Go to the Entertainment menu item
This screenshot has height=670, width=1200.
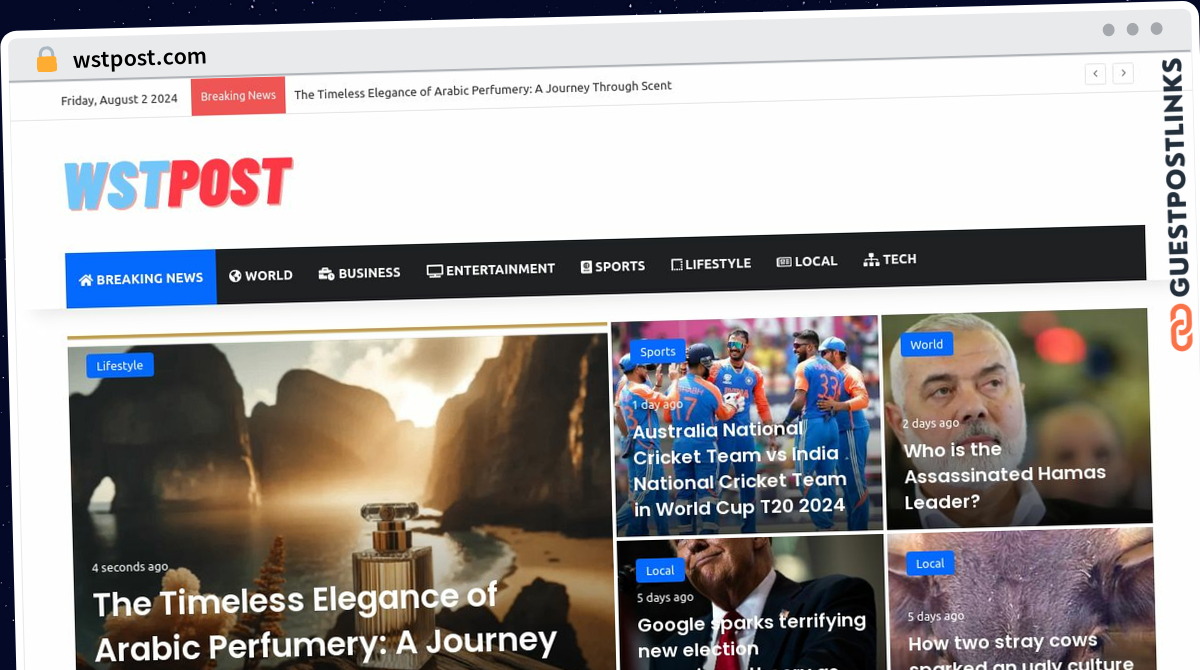(x=491, y=270)
